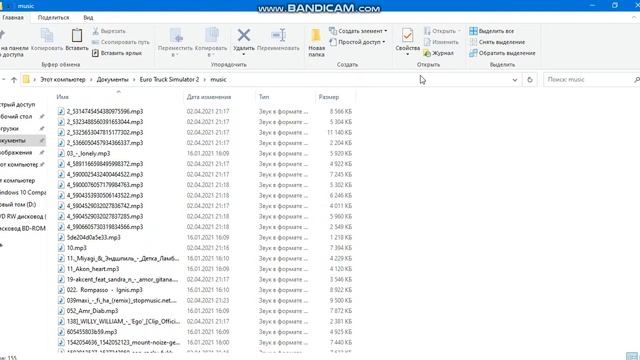The height and width of the screenshot is (360, 640).
Task: Open Создать элемент dropdown
Action: 358,31
